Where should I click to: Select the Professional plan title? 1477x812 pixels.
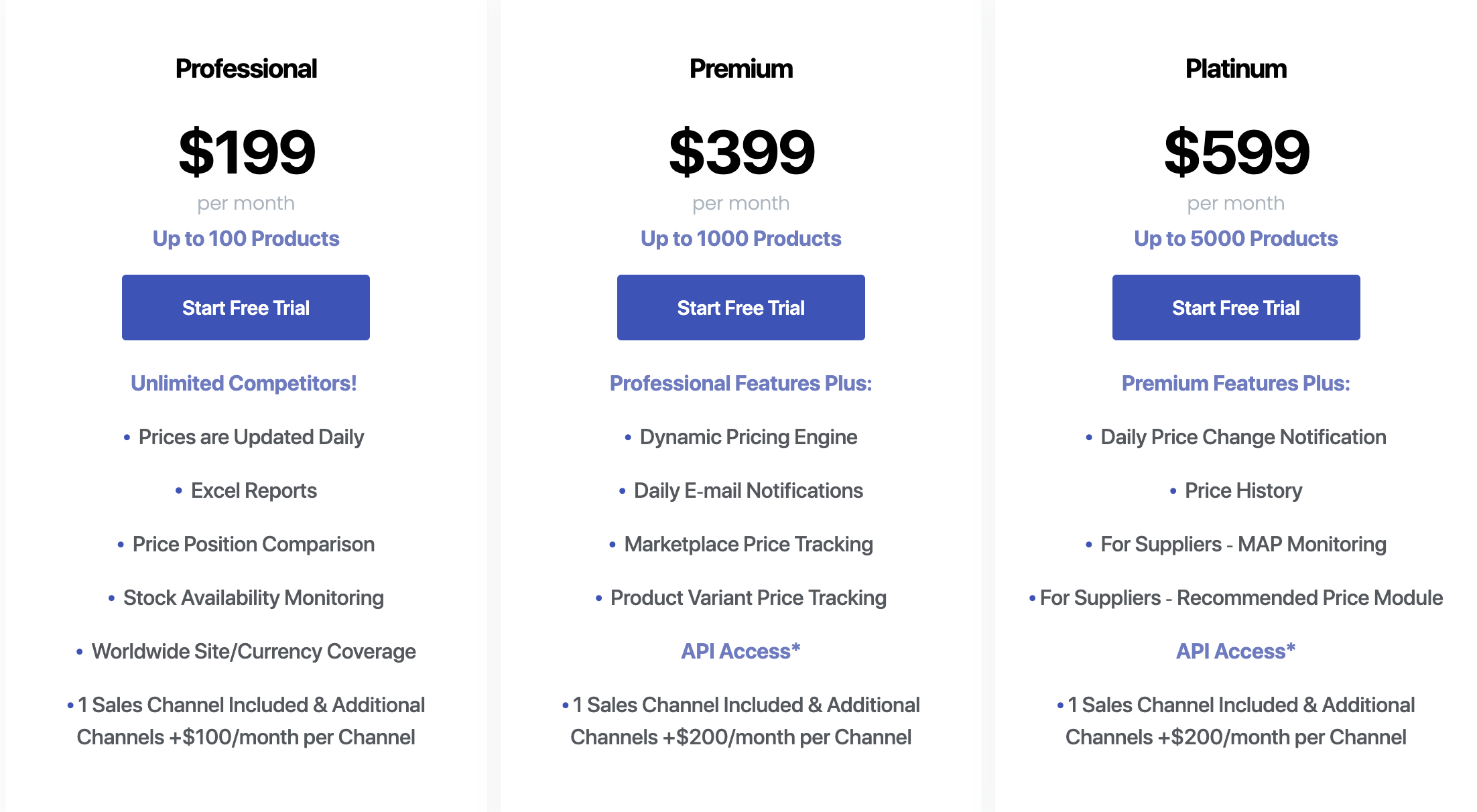tap(246, 69)
